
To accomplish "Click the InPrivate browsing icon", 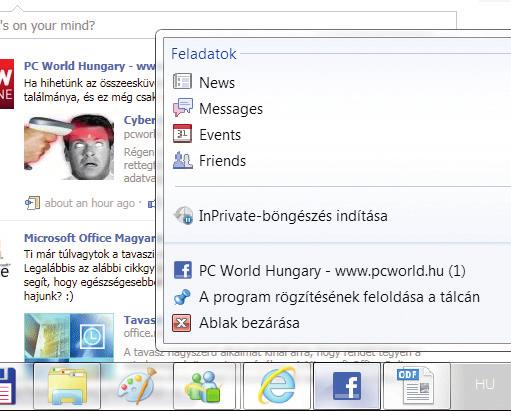I will (x=183, y=215).
